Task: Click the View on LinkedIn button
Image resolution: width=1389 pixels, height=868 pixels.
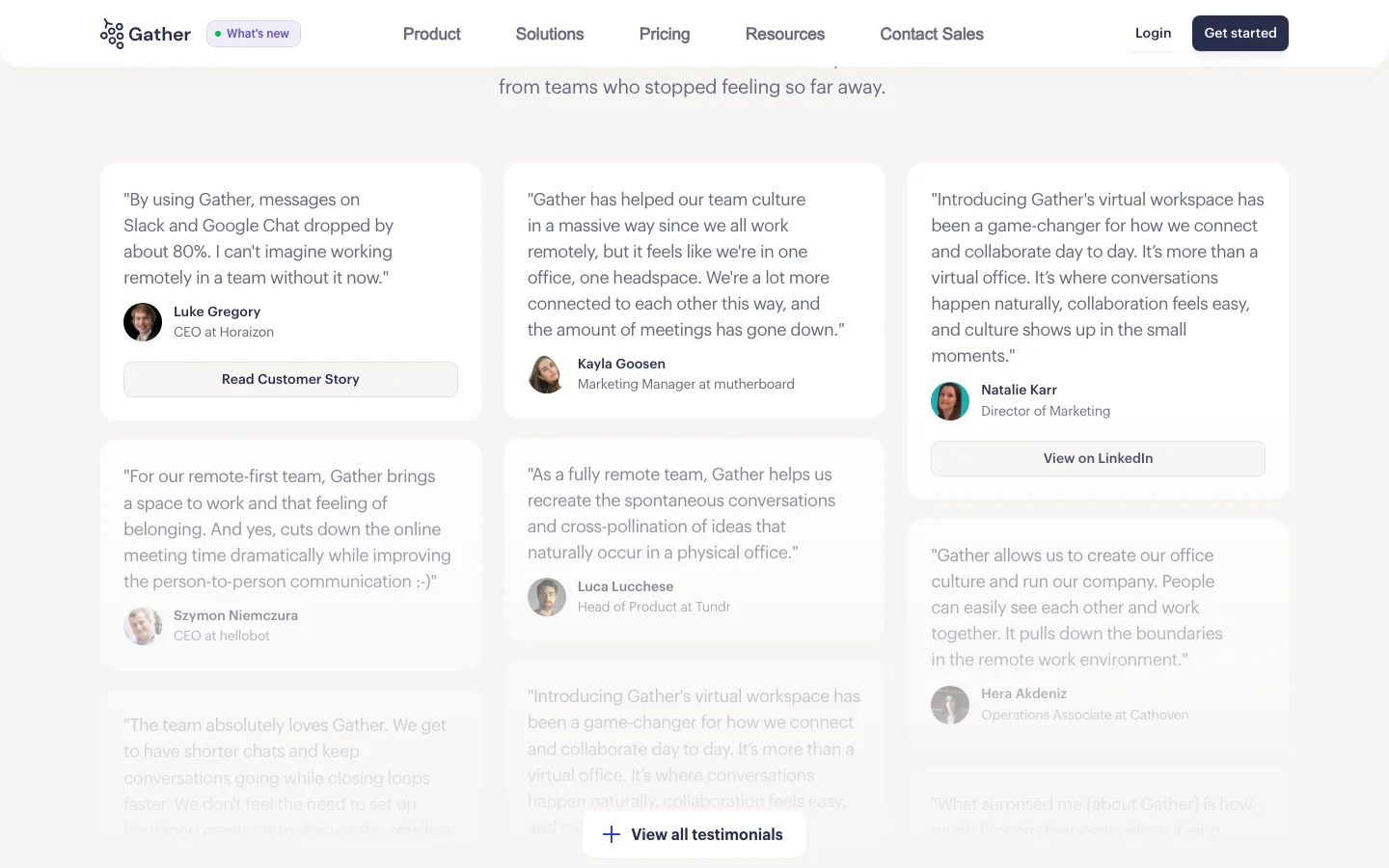Action: pos(1098,458)
